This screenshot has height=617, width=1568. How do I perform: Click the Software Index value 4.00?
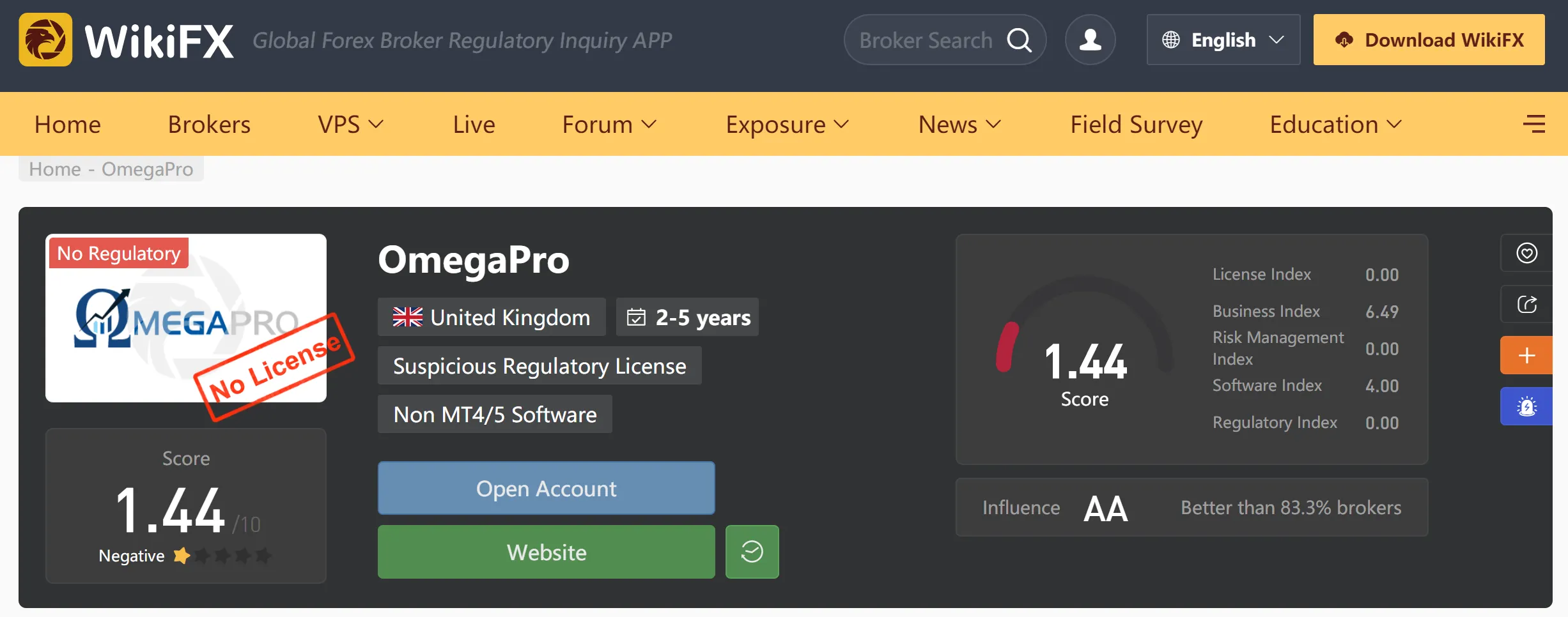(1382, 386)
